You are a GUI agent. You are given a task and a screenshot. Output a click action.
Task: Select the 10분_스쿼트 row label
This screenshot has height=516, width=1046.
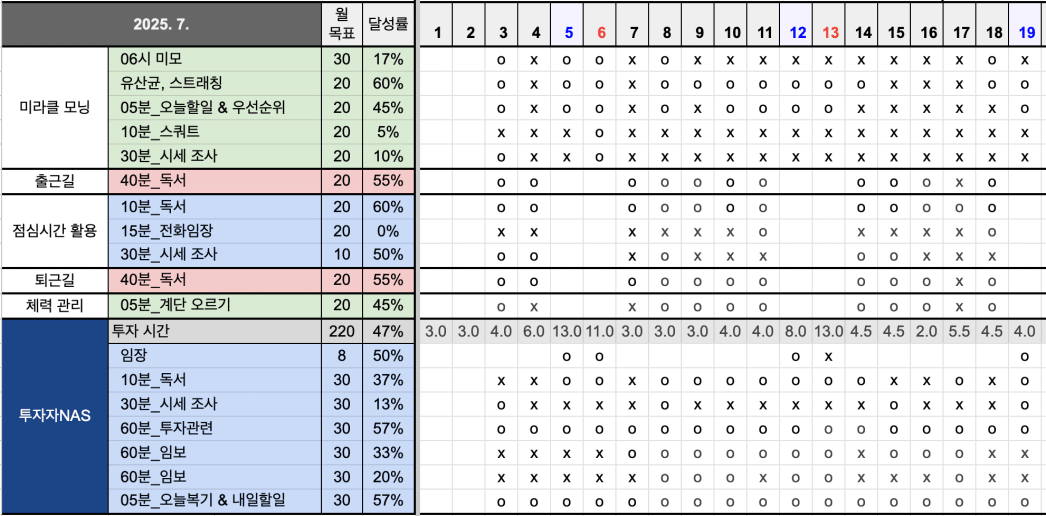point(215,132)
